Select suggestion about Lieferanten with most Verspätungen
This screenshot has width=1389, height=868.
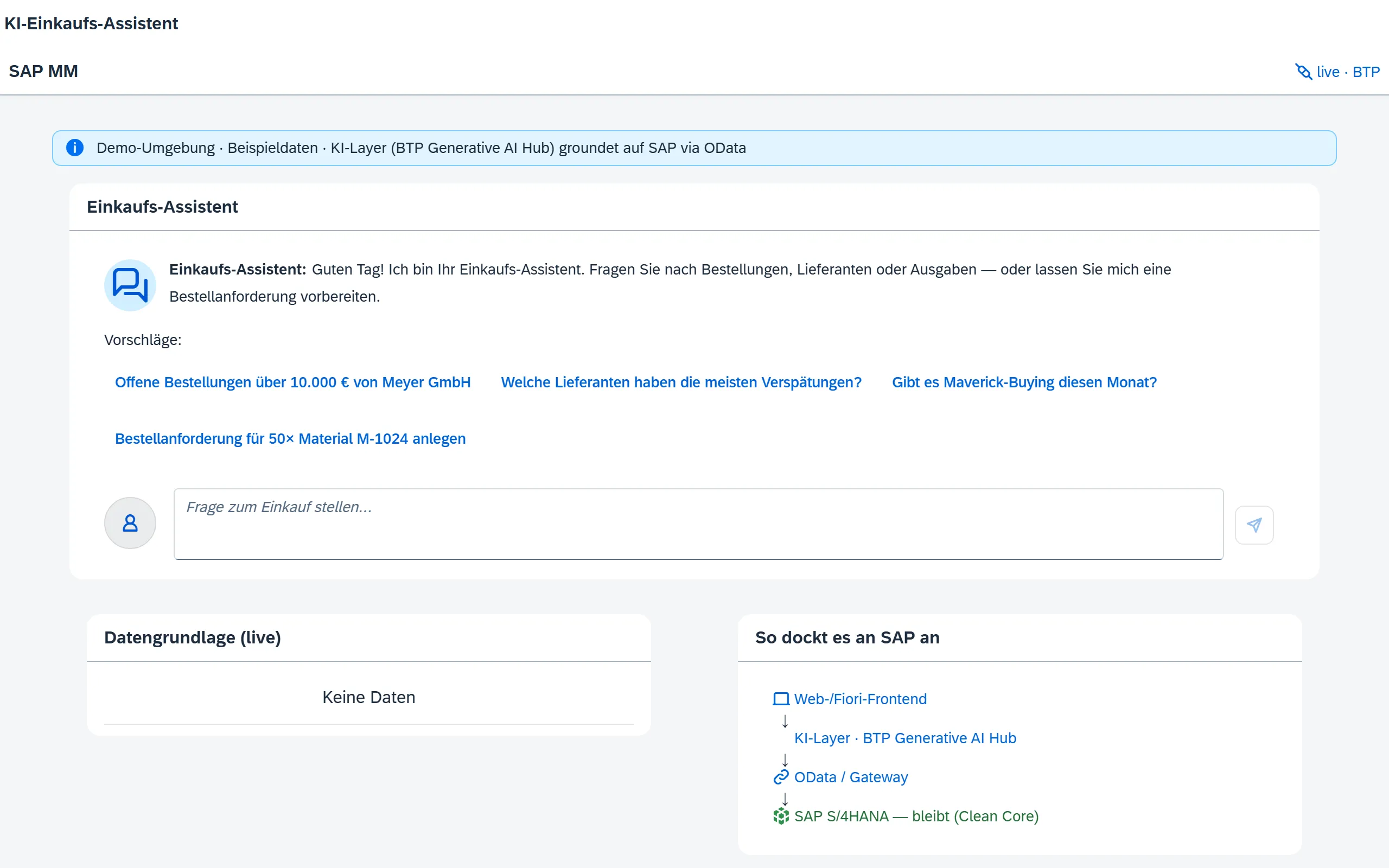[681, 382]
